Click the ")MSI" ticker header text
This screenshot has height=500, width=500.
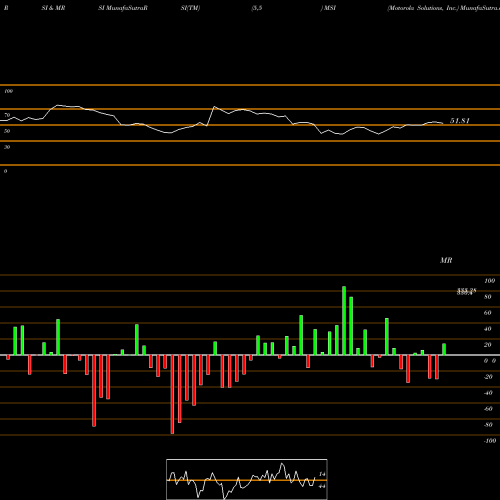tap(328, 8)
